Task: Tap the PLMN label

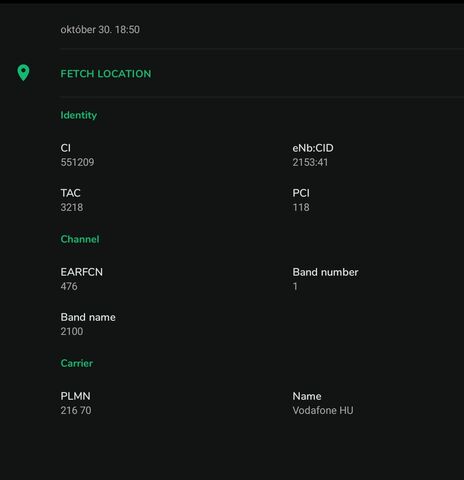Action: (75, 396)
